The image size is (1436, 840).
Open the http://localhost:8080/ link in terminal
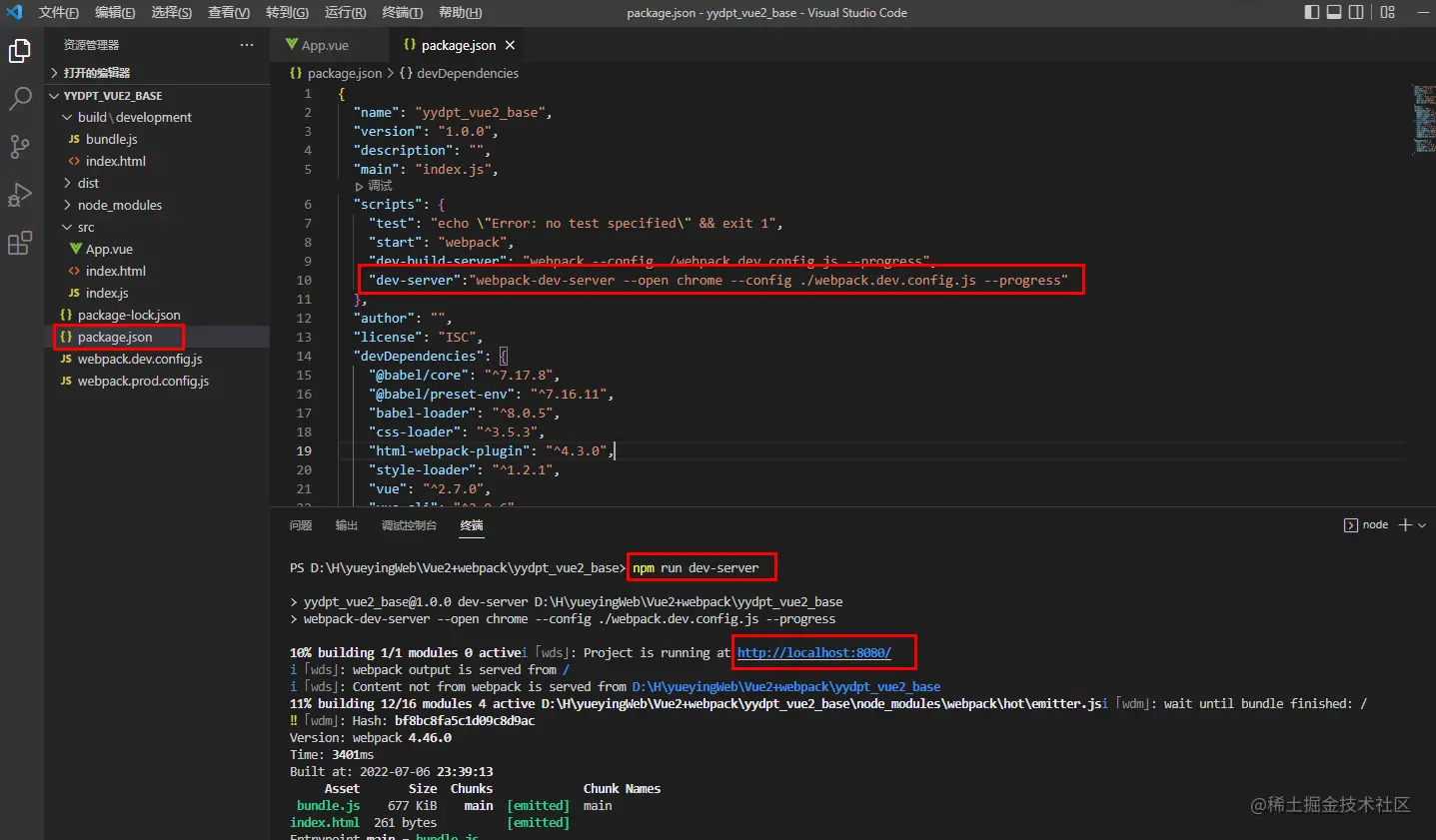click(x=813, y=652)
